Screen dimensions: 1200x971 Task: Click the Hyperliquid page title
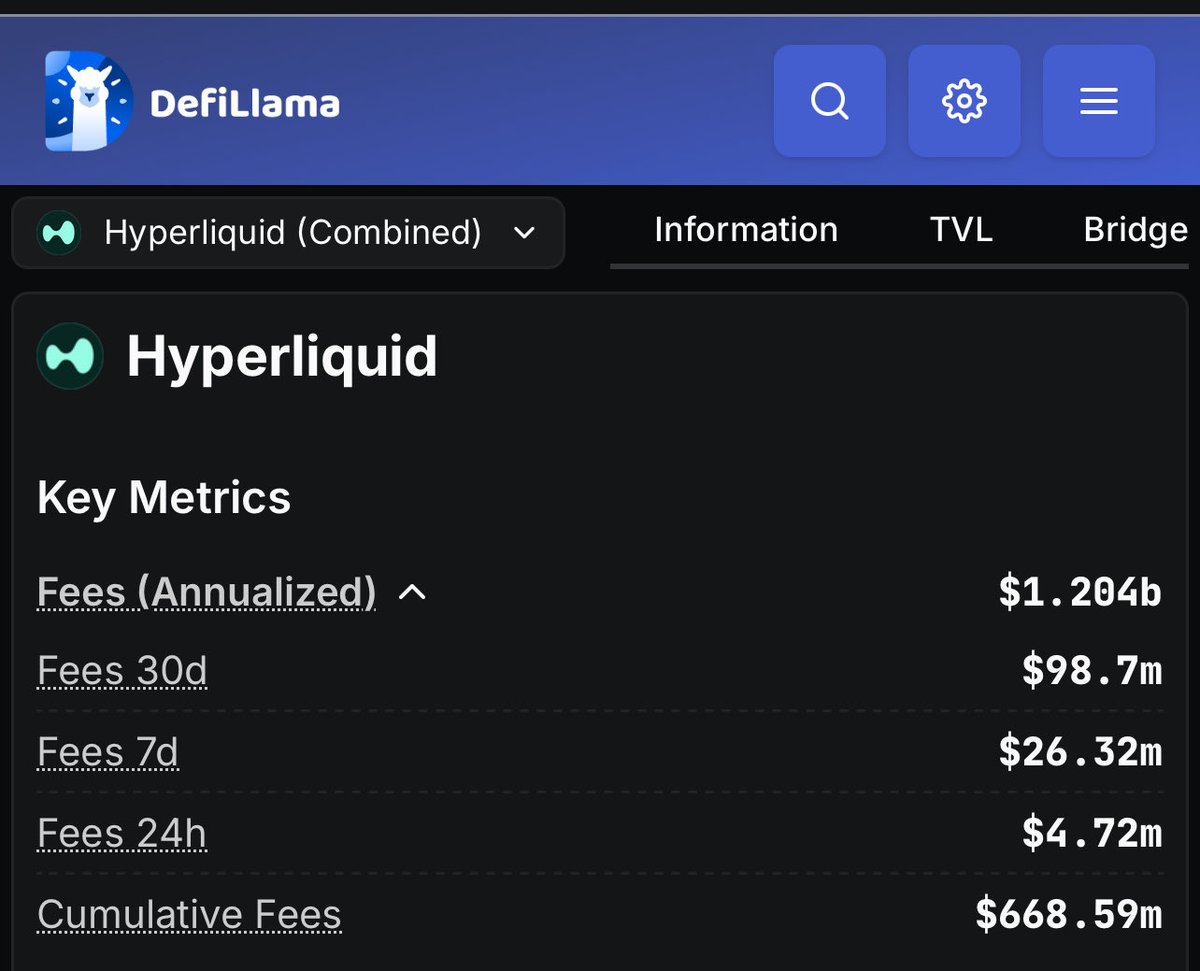pos(282,357)
